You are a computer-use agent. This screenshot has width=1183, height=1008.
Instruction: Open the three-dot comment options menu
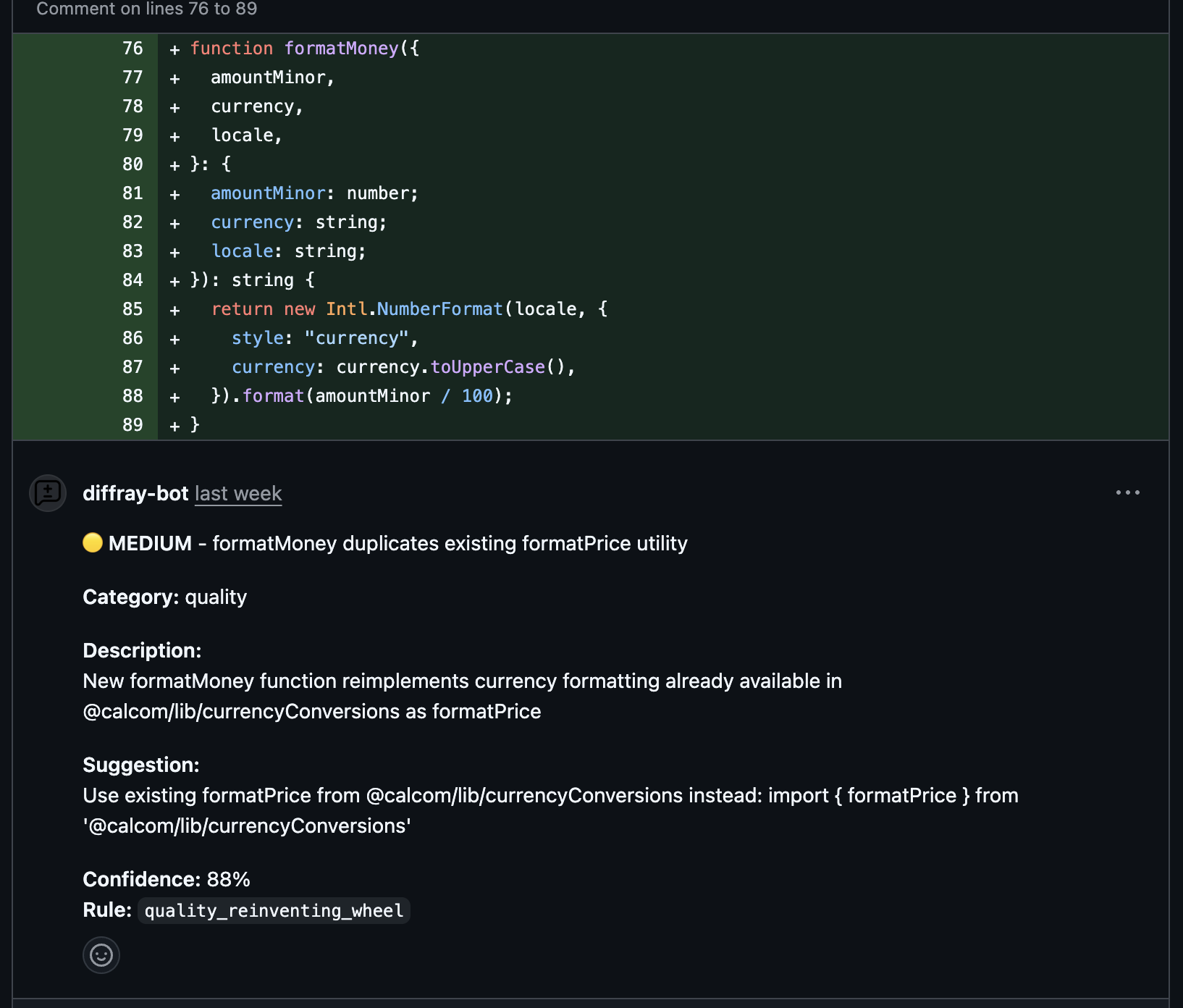point(1127,492)
